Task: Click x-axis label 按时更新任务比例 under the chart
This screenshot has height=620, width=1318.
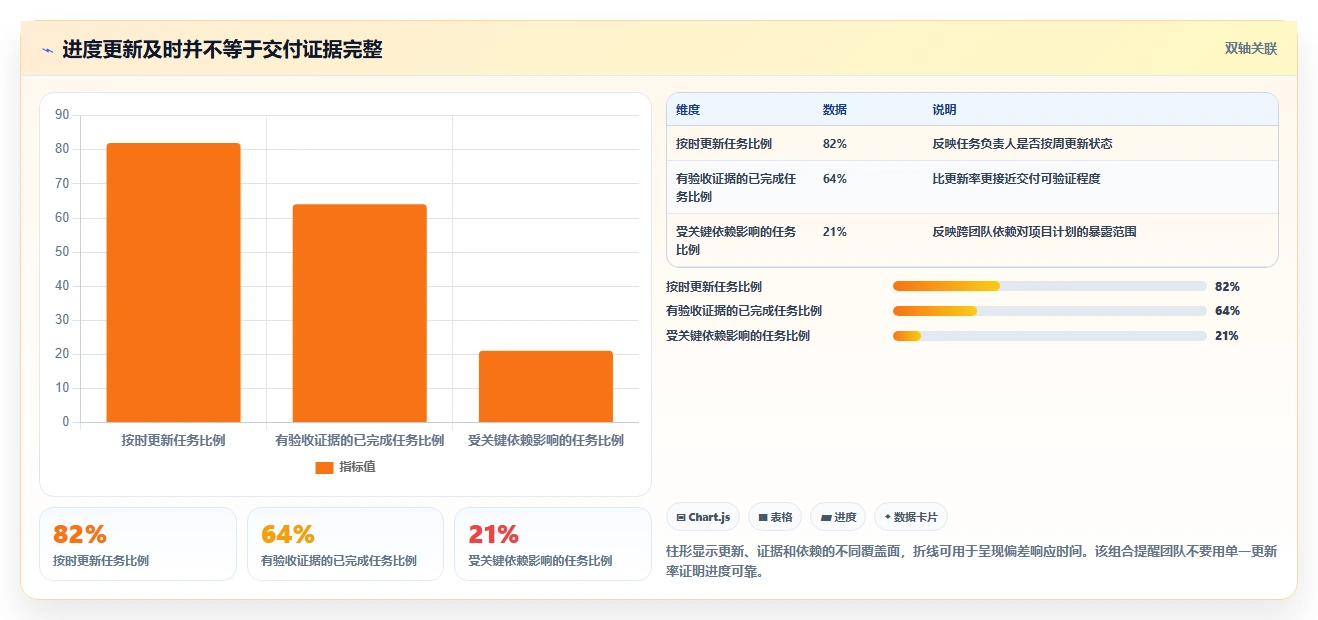Action: coord(173,440)
